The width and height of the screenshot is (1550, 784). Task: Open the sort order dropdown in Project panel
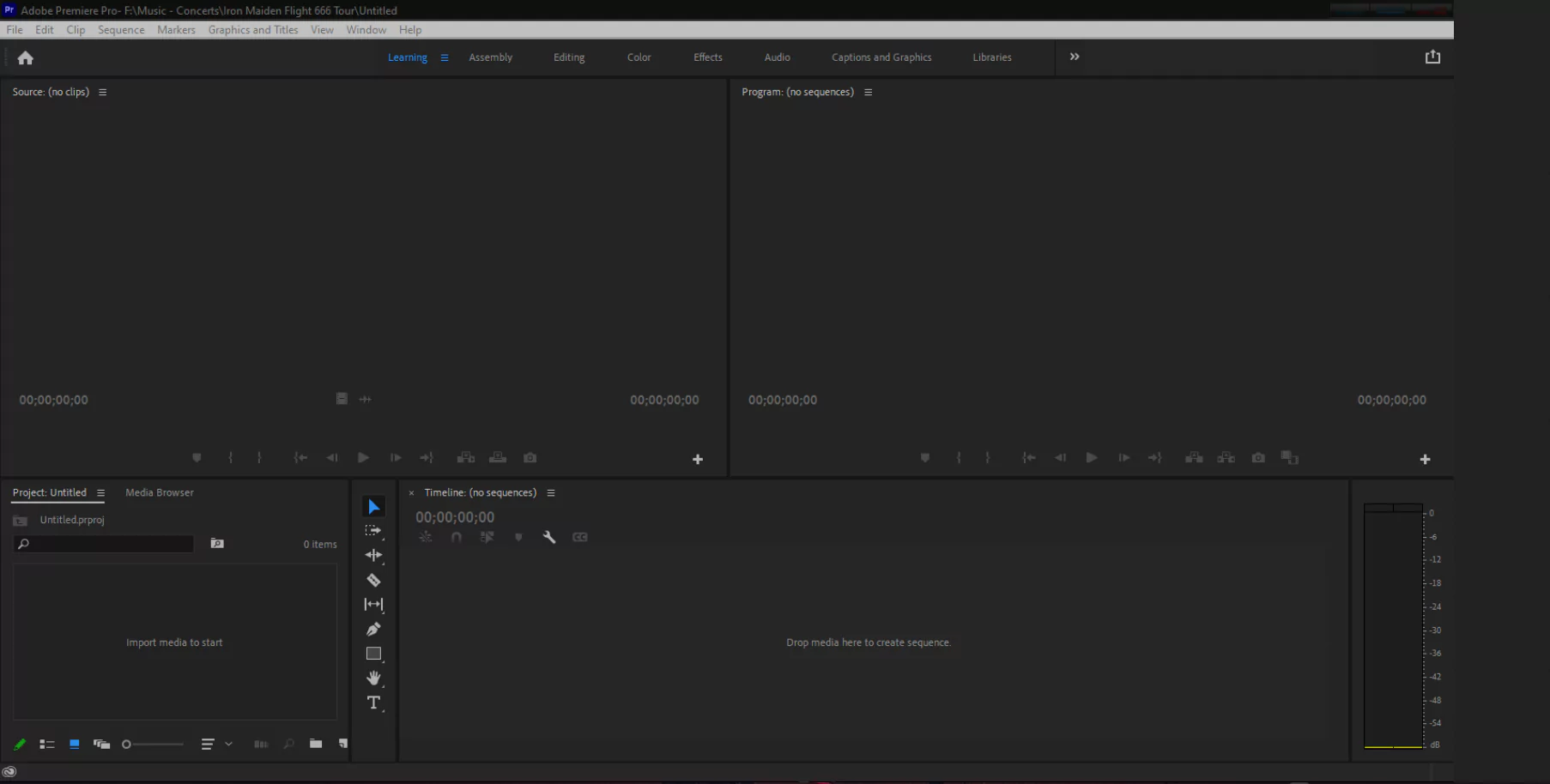227,744
